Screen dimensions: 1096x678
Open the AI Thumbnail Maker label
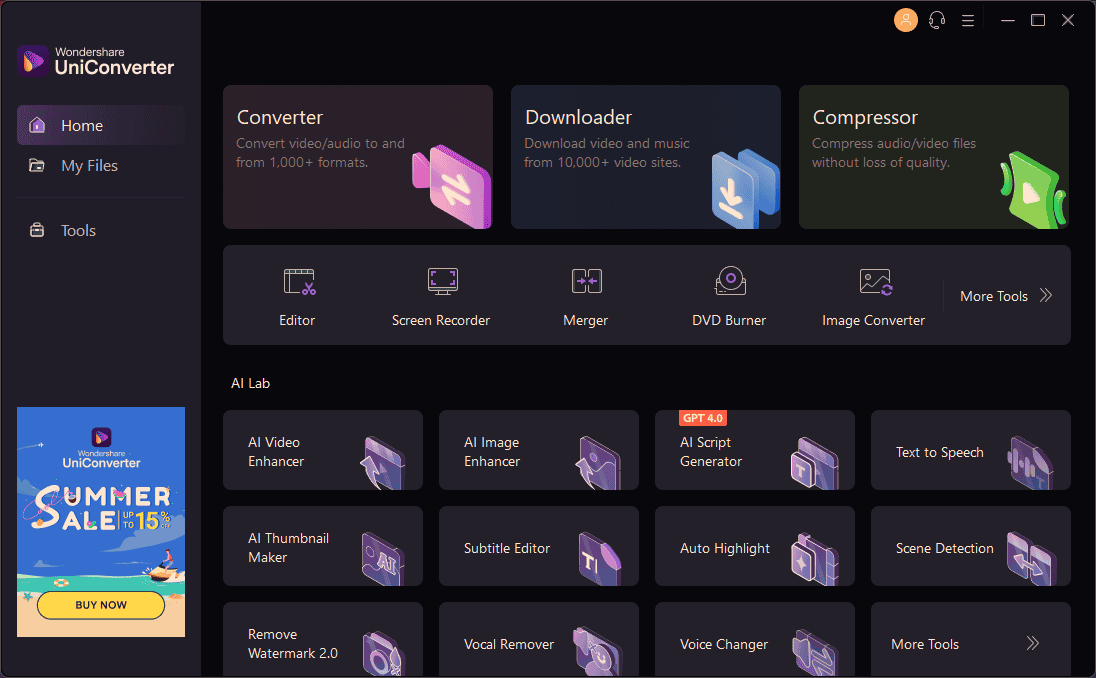click(x=288, y=547)
